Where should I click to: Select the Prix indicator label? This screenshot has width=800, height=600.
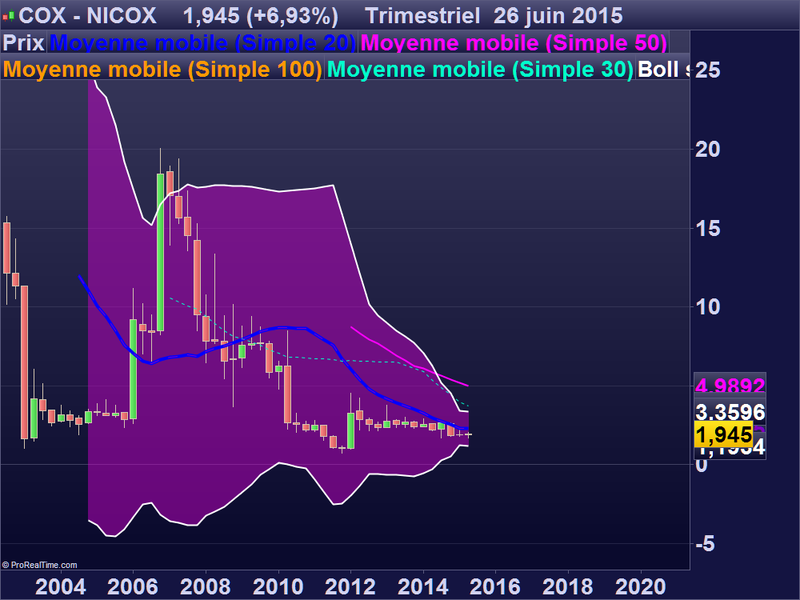(23, 43)
